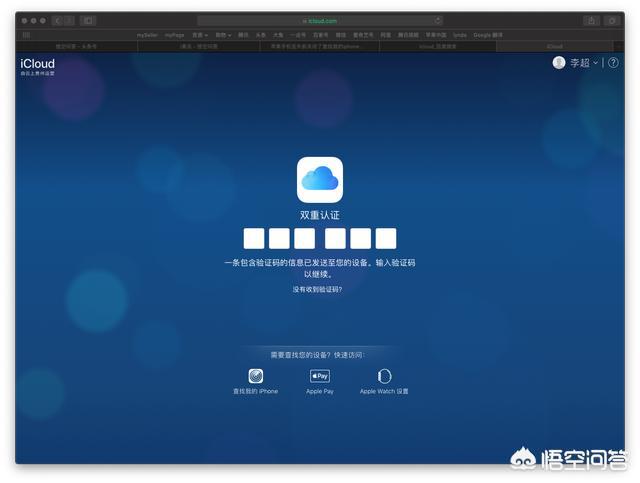
Task: Click the icloud.com address bar
Action: (x=320, y=20)
